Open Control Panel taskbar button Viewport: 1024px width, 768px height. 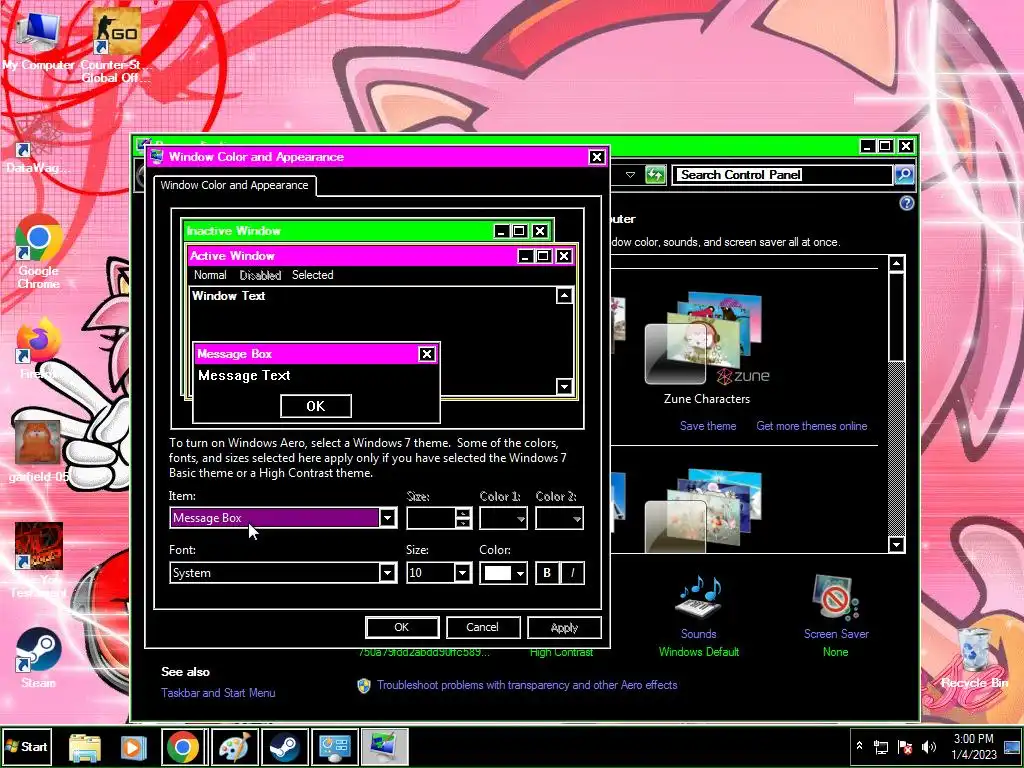[334, 747]
